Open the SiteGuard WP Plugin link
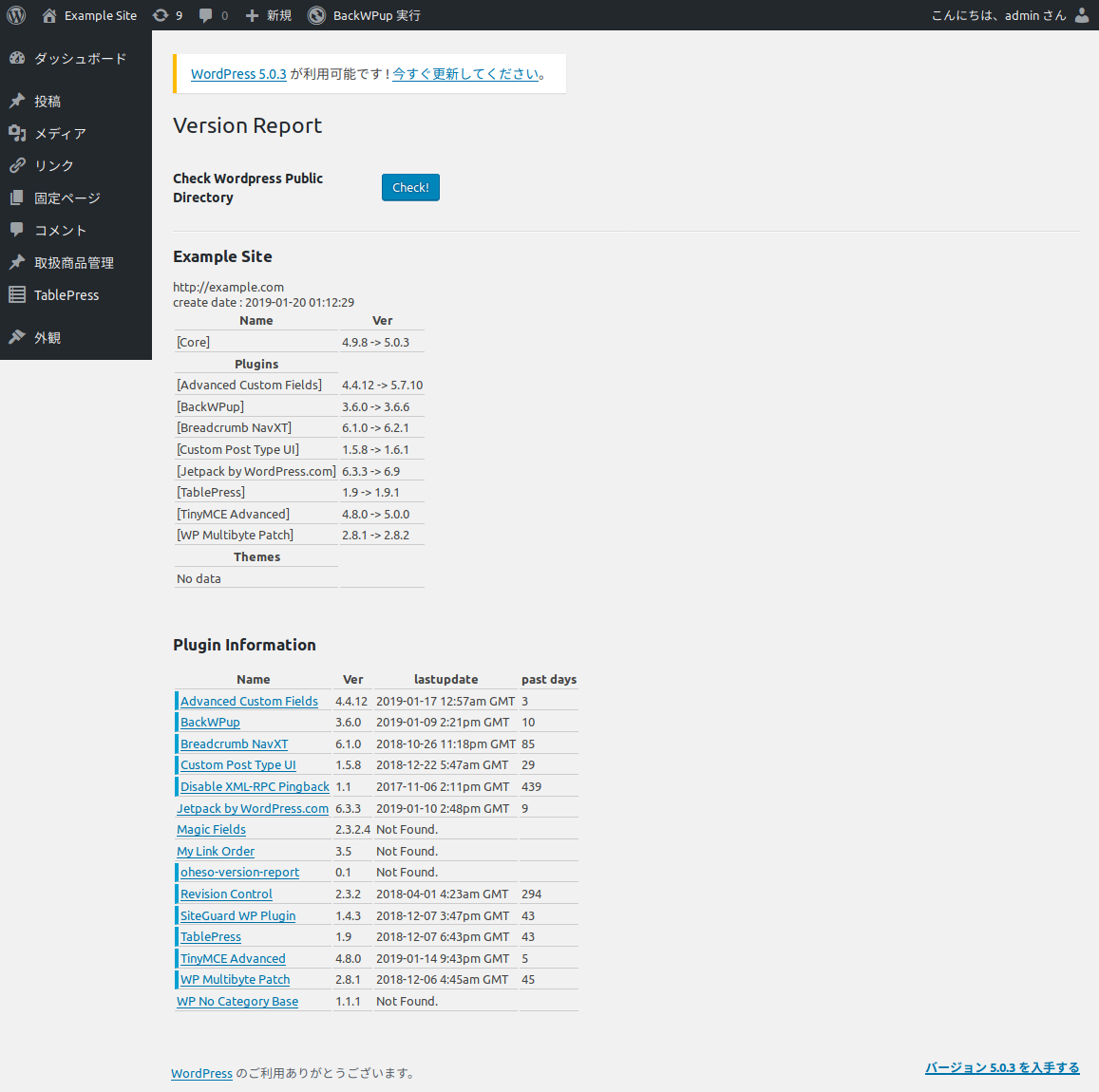The width and height of the screenshot is (1099, 1092). coord(237,914)
